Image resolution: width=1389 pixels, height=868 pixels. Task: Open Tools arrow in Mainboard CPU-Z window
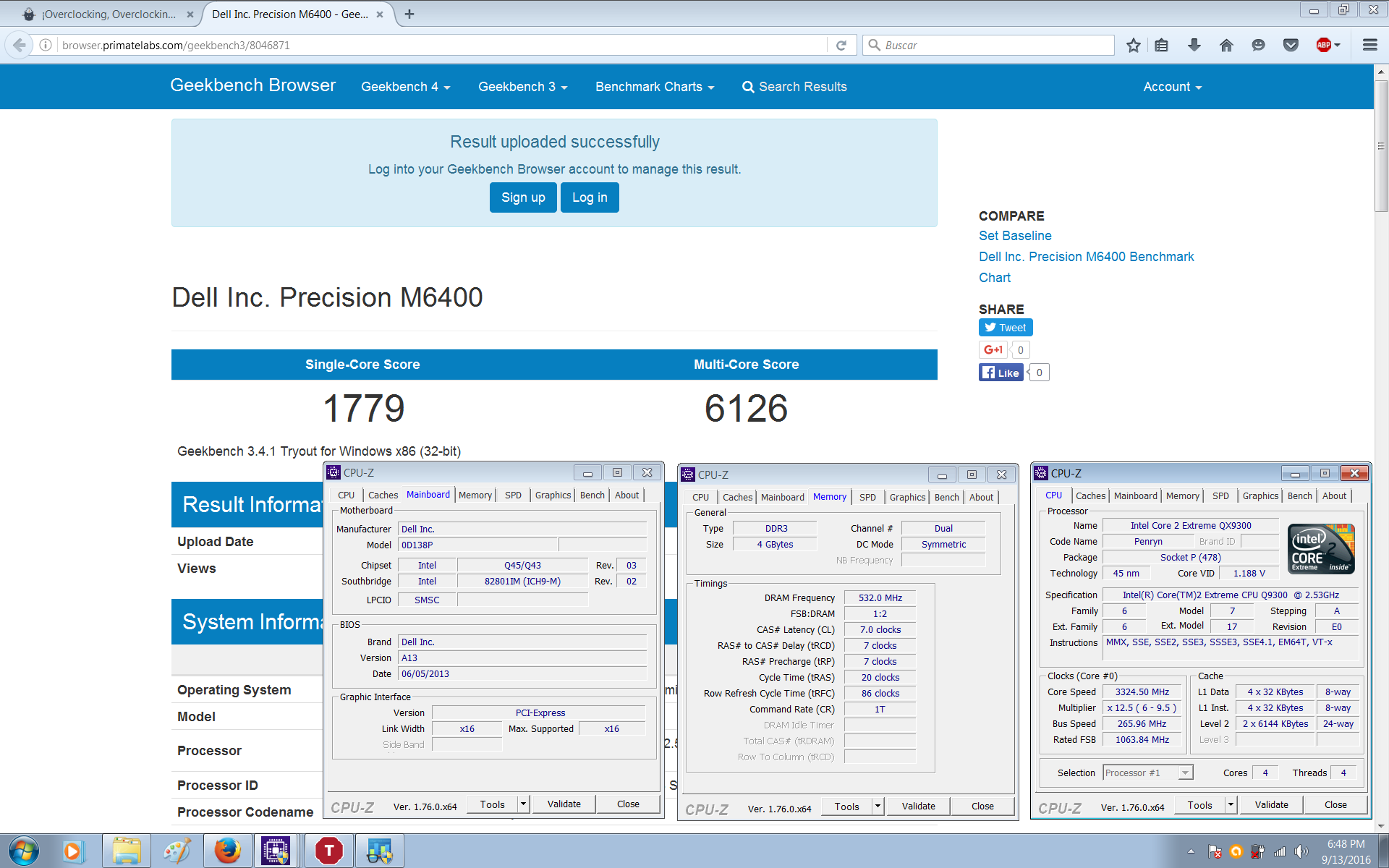click(x=523, y=804)
